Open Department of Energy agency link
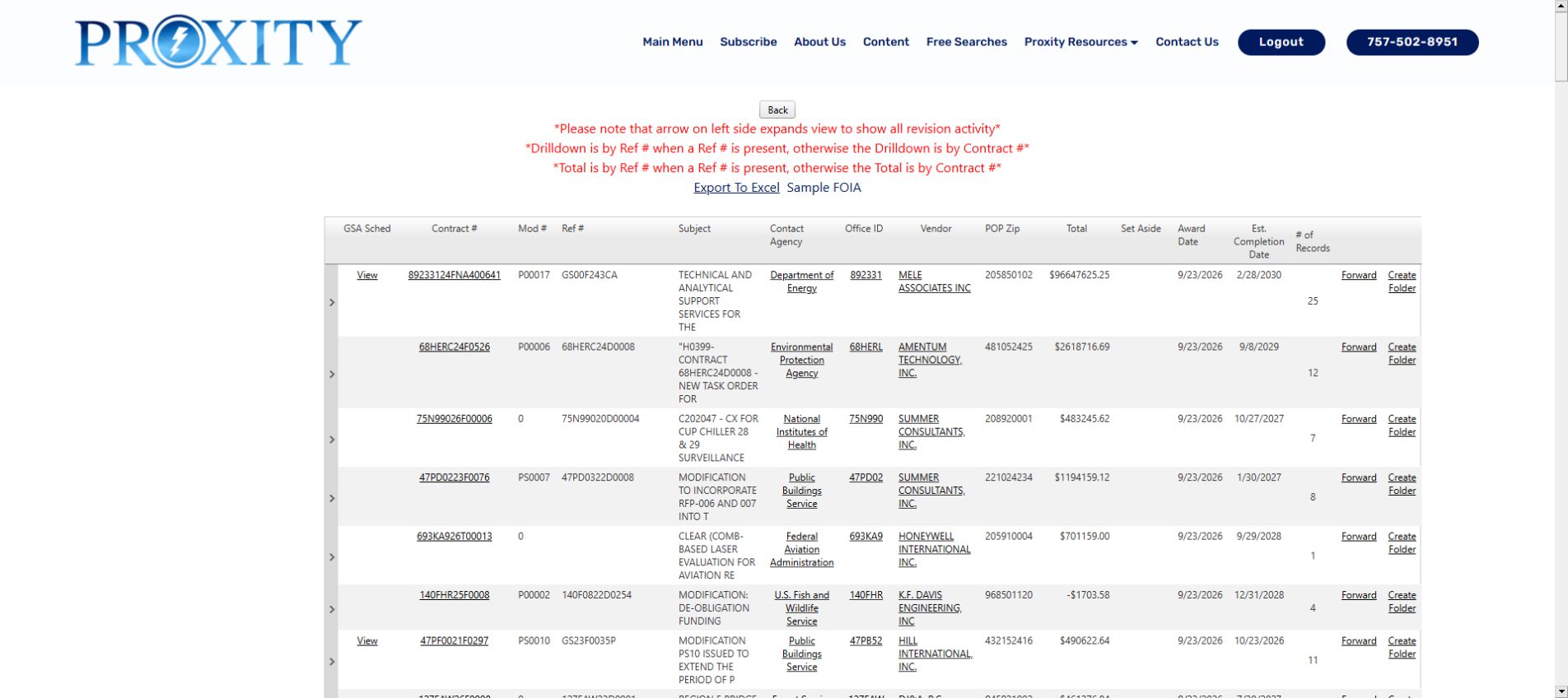This screenshot has width=1568, height=698. 802,282
